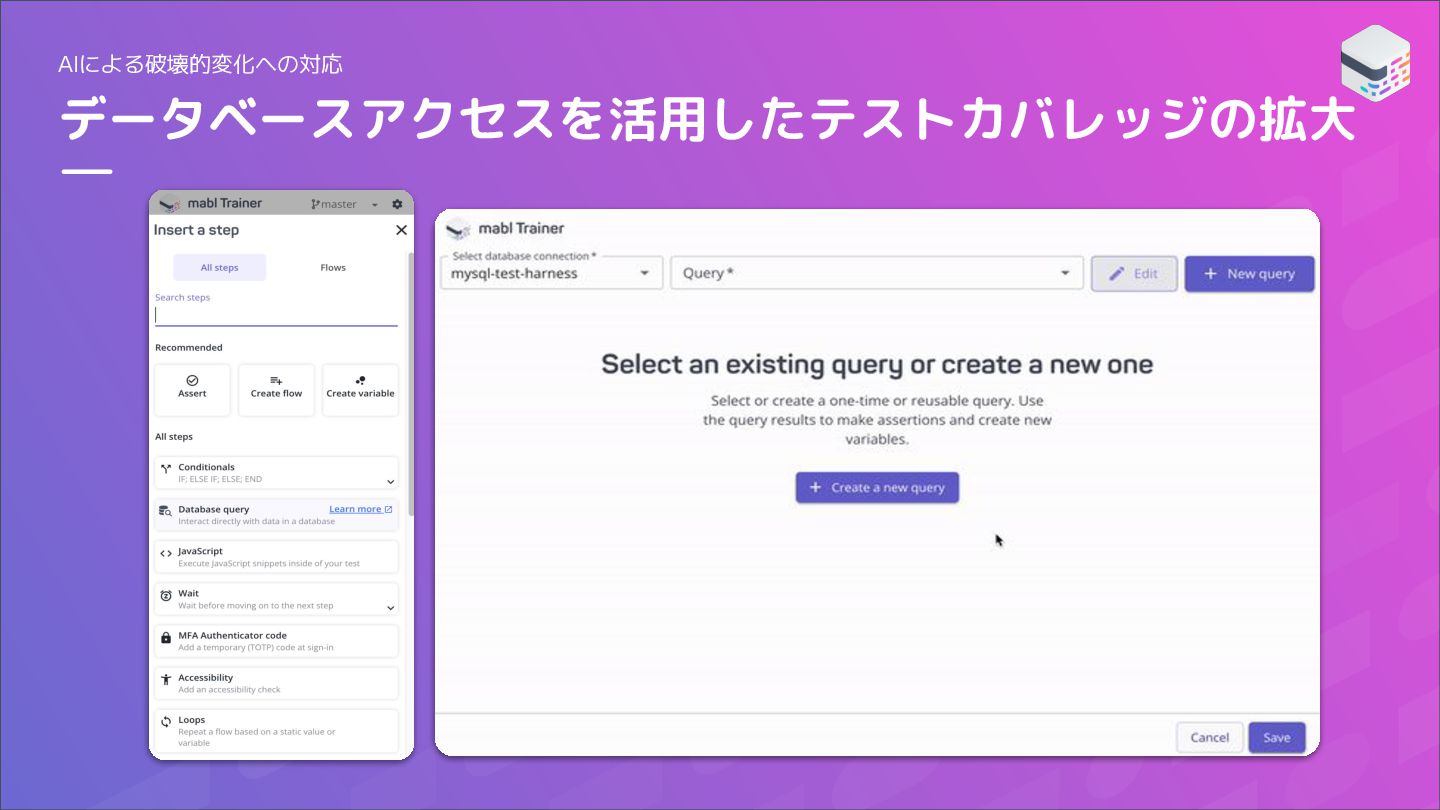The width and height of the screenshot is (1440, 810).
Task: Open the database connection dropdown
Action: (x=551, y=273)
